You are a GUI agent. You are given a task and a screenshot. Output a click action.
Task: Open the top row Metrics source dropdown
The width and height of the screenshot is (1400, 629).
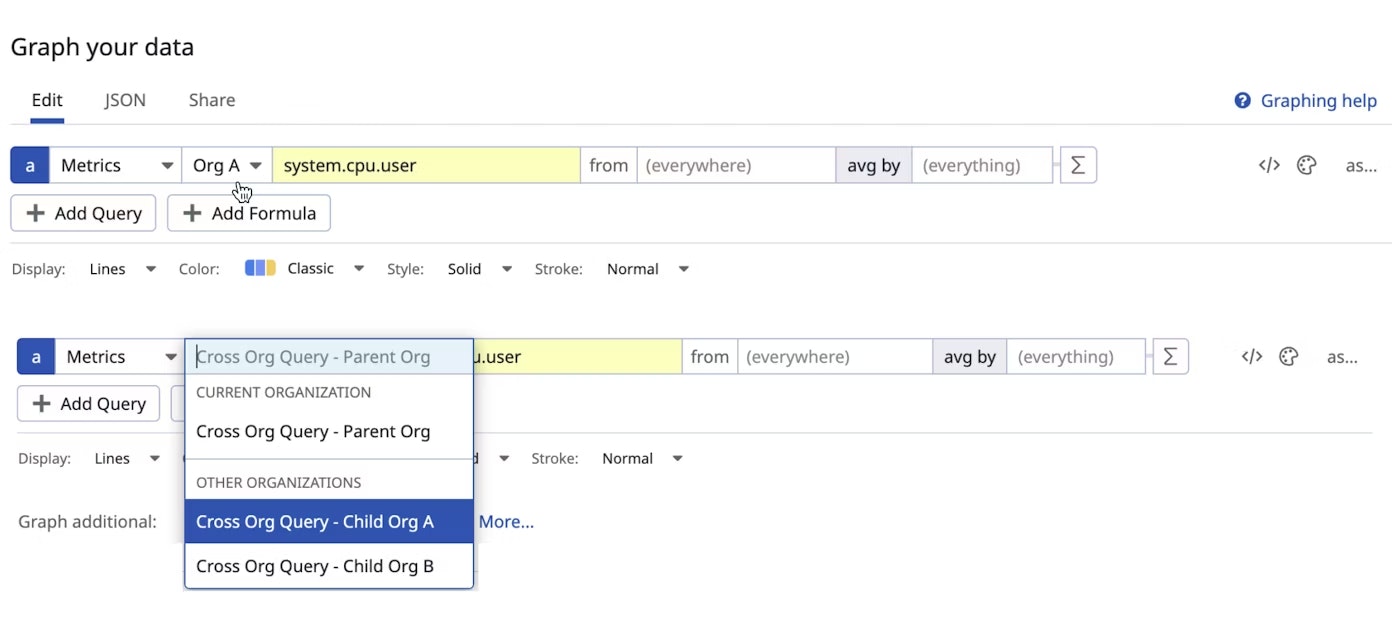click(115, 166)
